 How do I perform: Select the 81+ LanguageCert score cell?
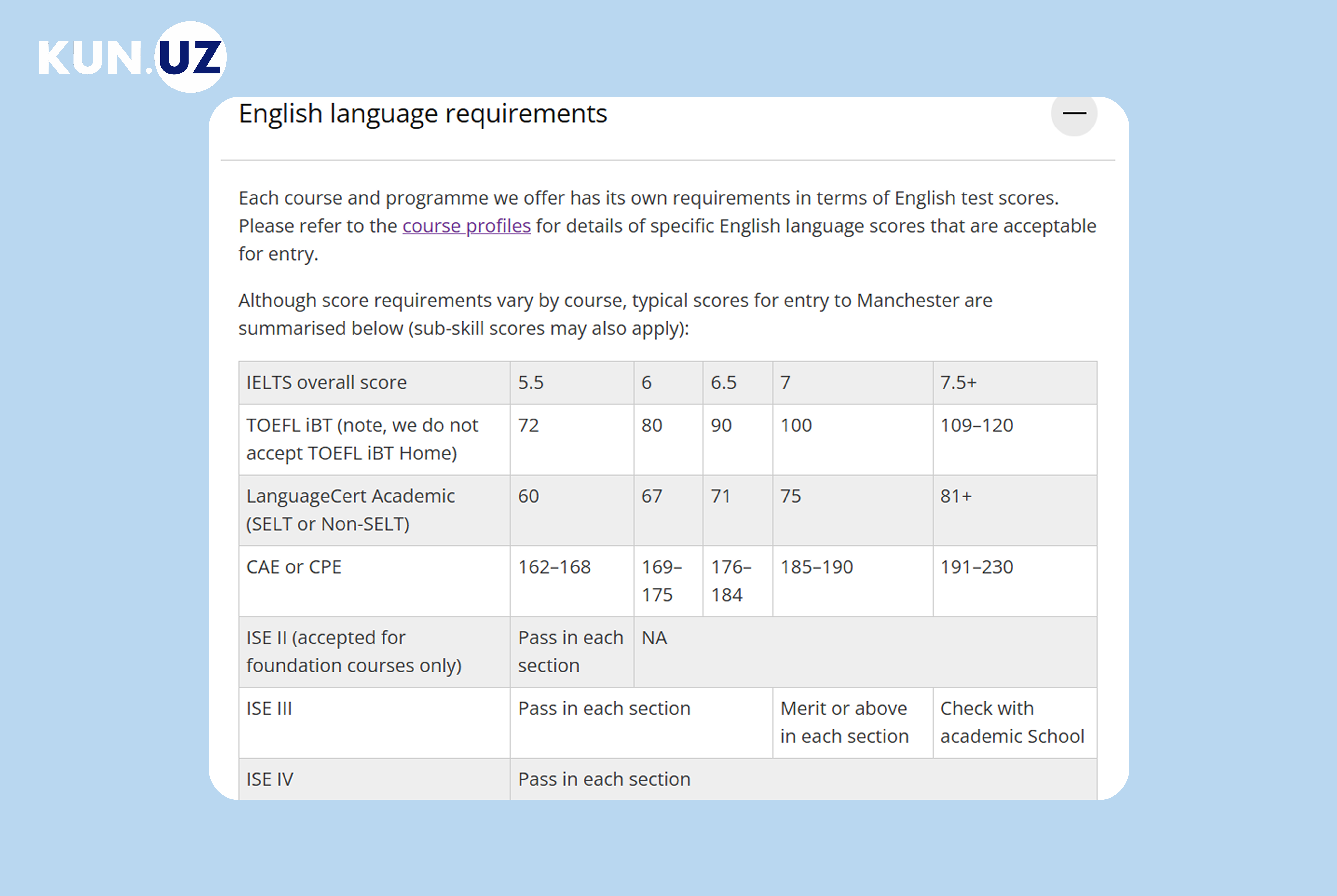click(956, 497)
